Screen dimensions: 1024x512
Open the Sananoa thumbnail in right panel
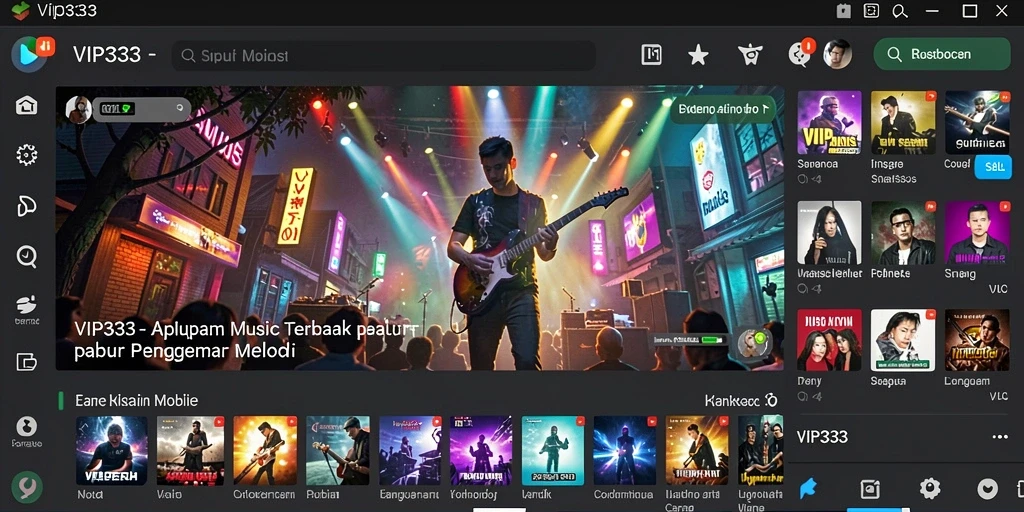(829, 122)
